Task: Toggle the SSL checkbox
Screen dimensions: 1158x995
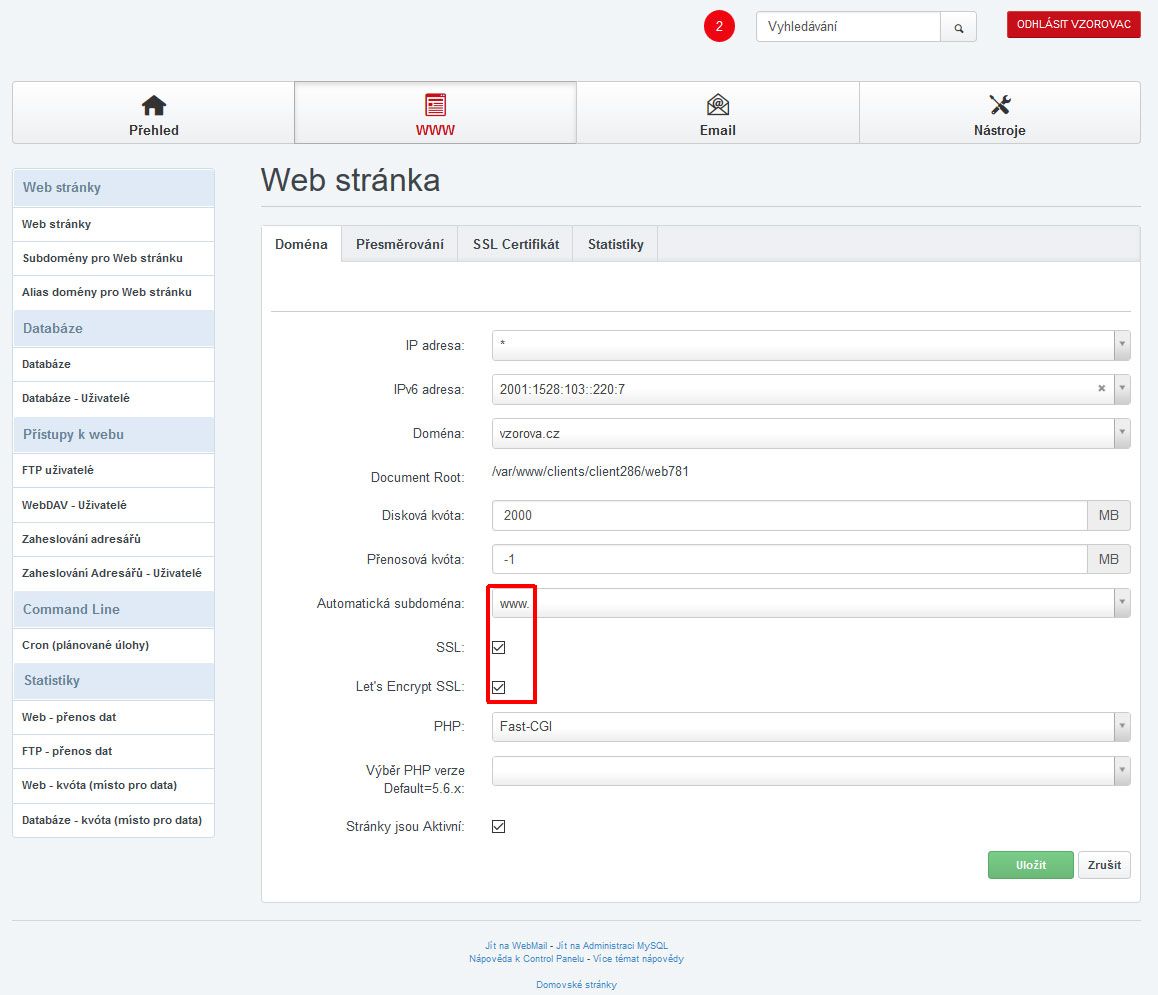Action: point(499,647)
